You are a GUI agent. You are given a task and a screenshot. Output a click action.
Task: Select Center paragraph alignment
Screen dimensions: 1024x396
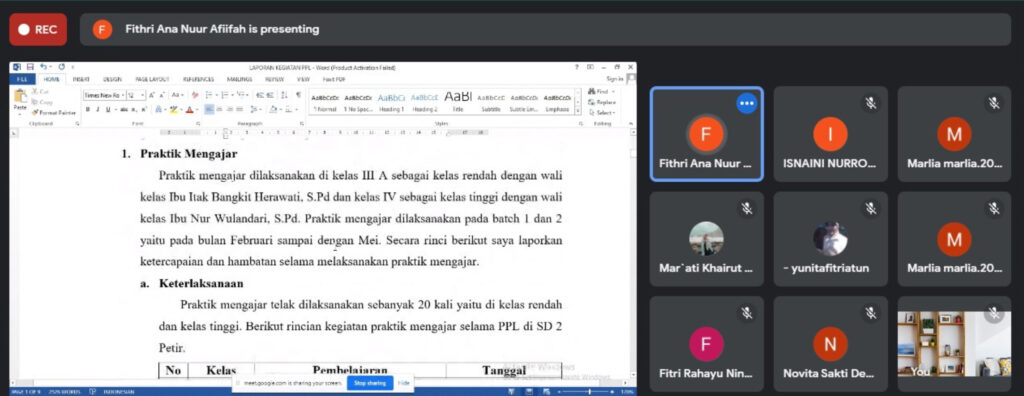pyautogui.click(x=219, y=109)
